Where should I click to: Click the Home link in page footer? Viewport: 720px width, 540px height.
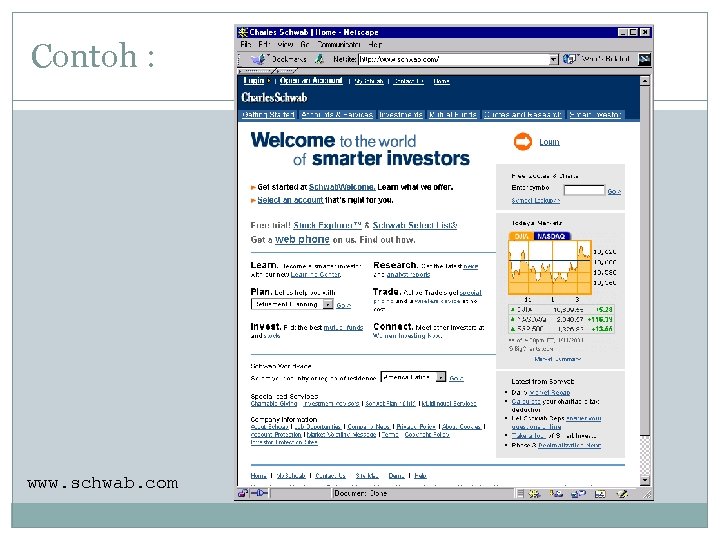pyautogui.click(x=259, y=476)
